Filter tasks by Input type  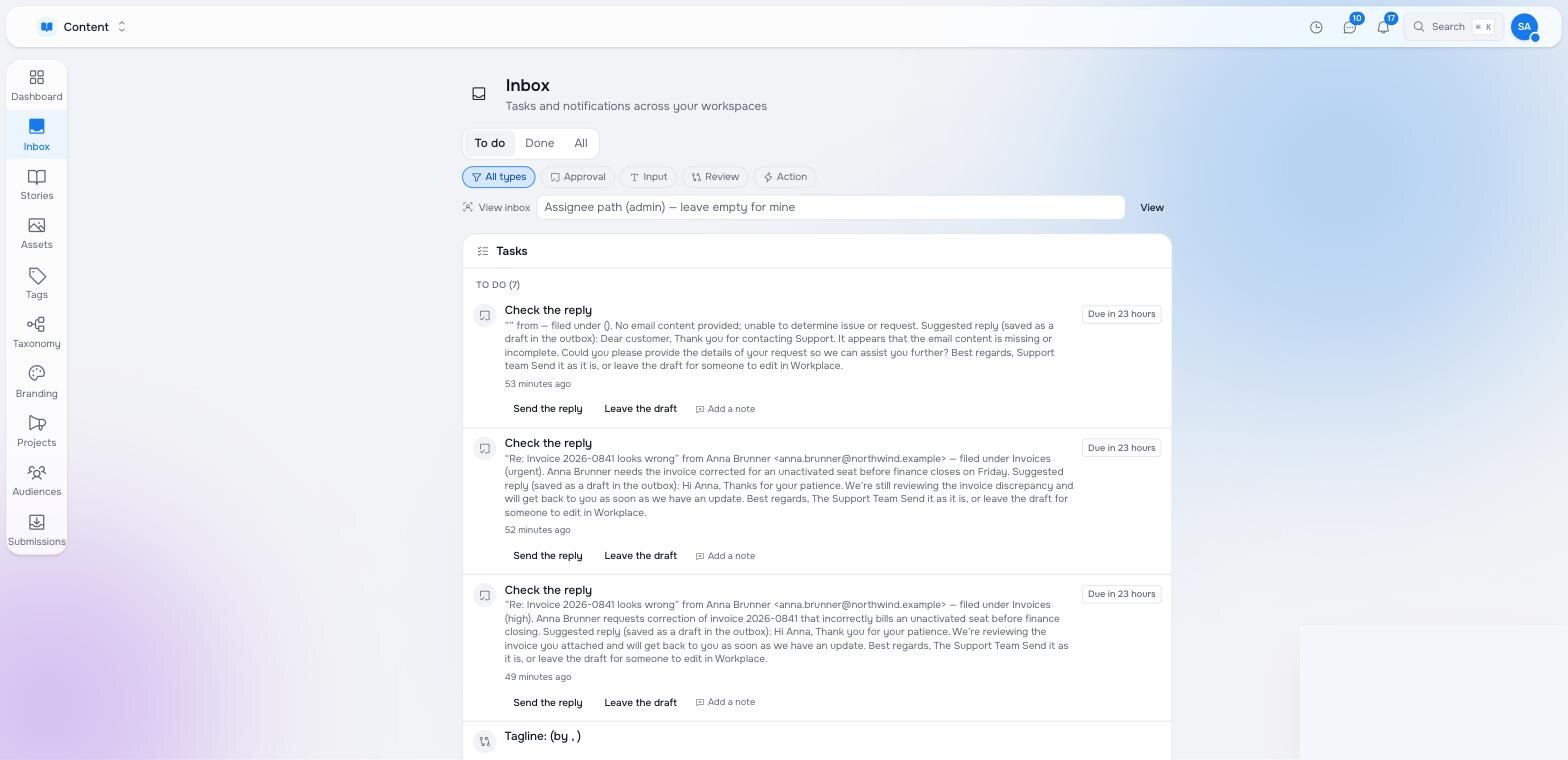[648, 177]
